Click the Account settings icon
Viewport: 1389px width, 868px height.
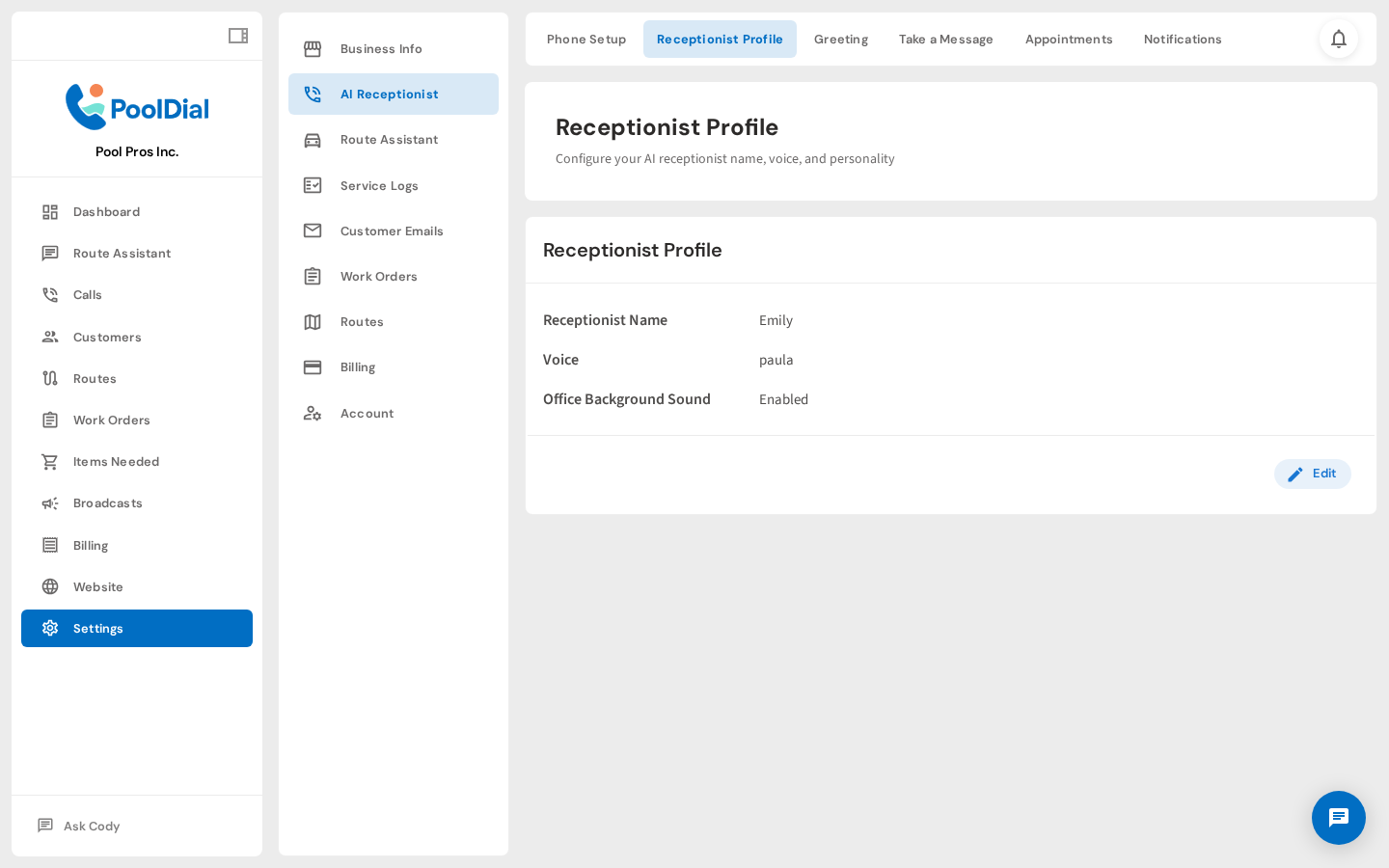point(313,413)
